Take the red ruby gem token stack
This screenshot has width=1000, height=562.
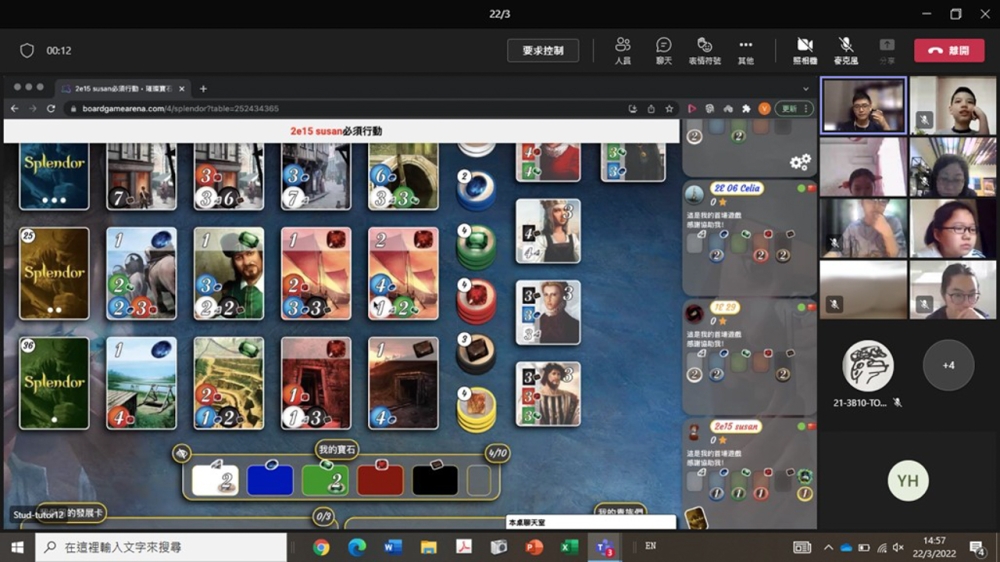click(x=476, y=300)
